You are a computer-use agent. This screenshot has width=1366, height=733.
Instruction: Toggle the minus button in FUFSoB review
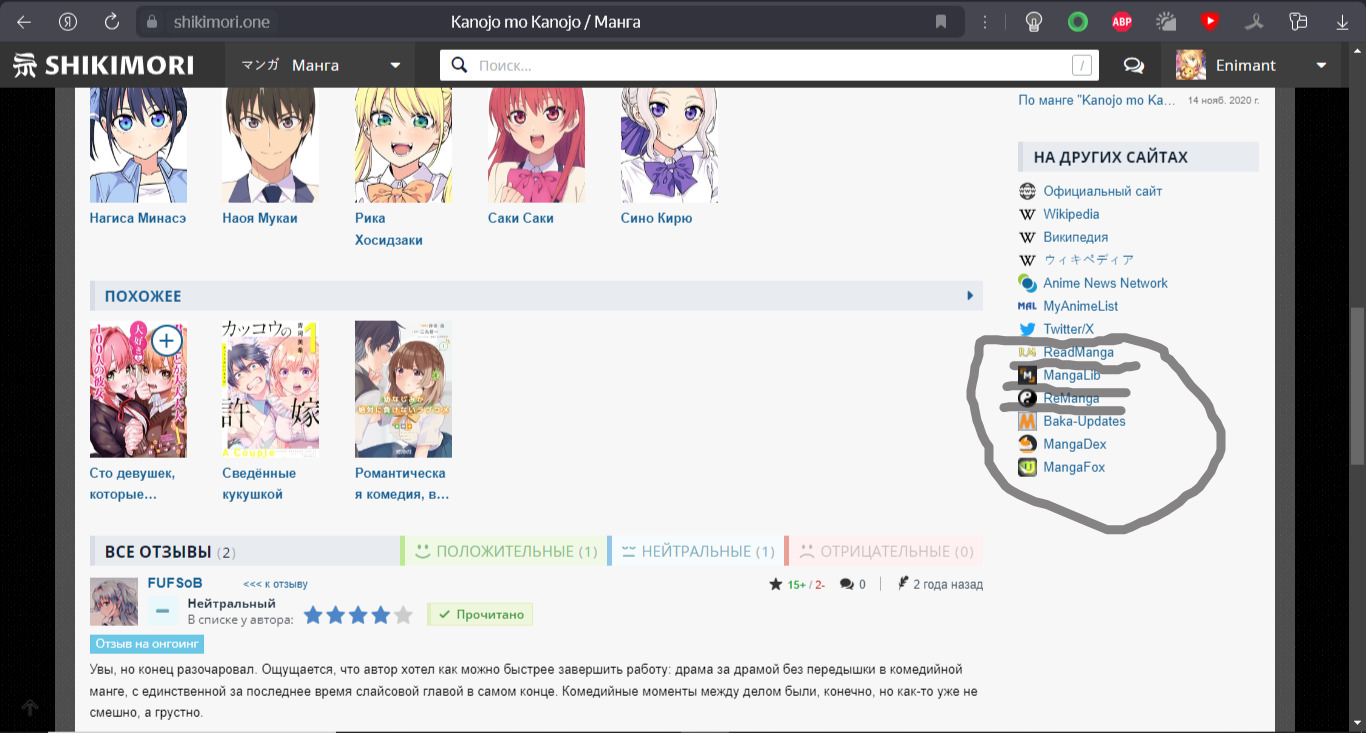[x=163, y=610]
